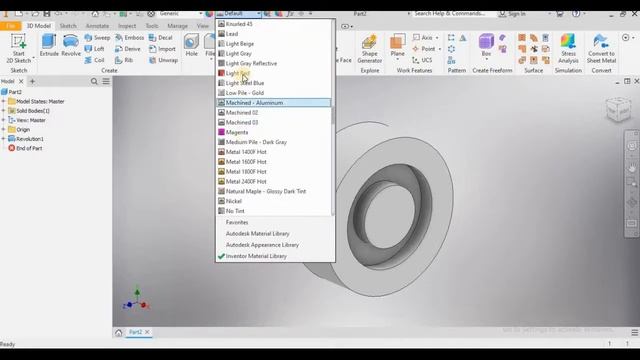640x360 pixels.
Task: Expand the View: Master node
Action: (4, 120)
